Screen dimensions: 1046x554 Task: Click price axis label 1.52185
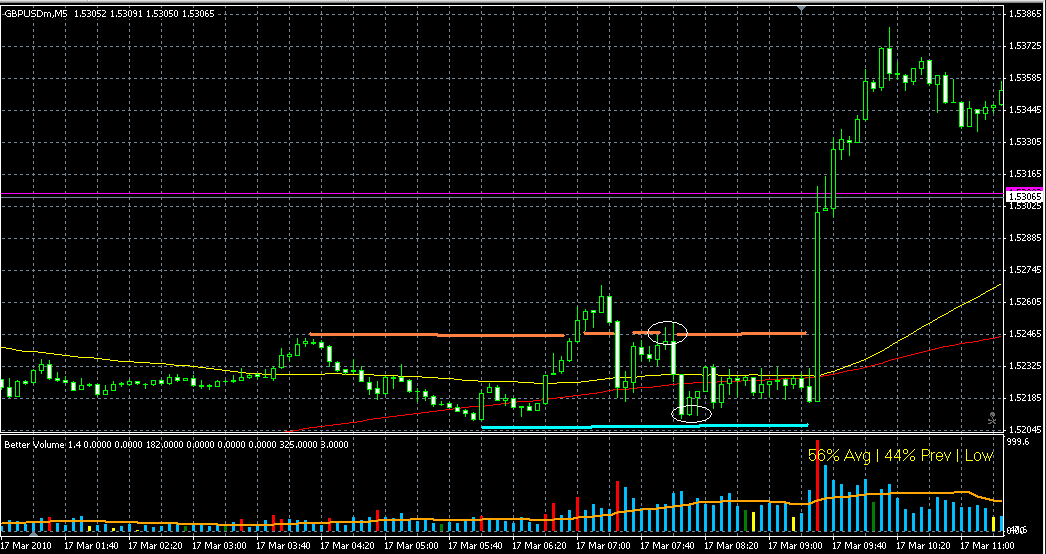pyautogui.click(x=1025, y=398)
